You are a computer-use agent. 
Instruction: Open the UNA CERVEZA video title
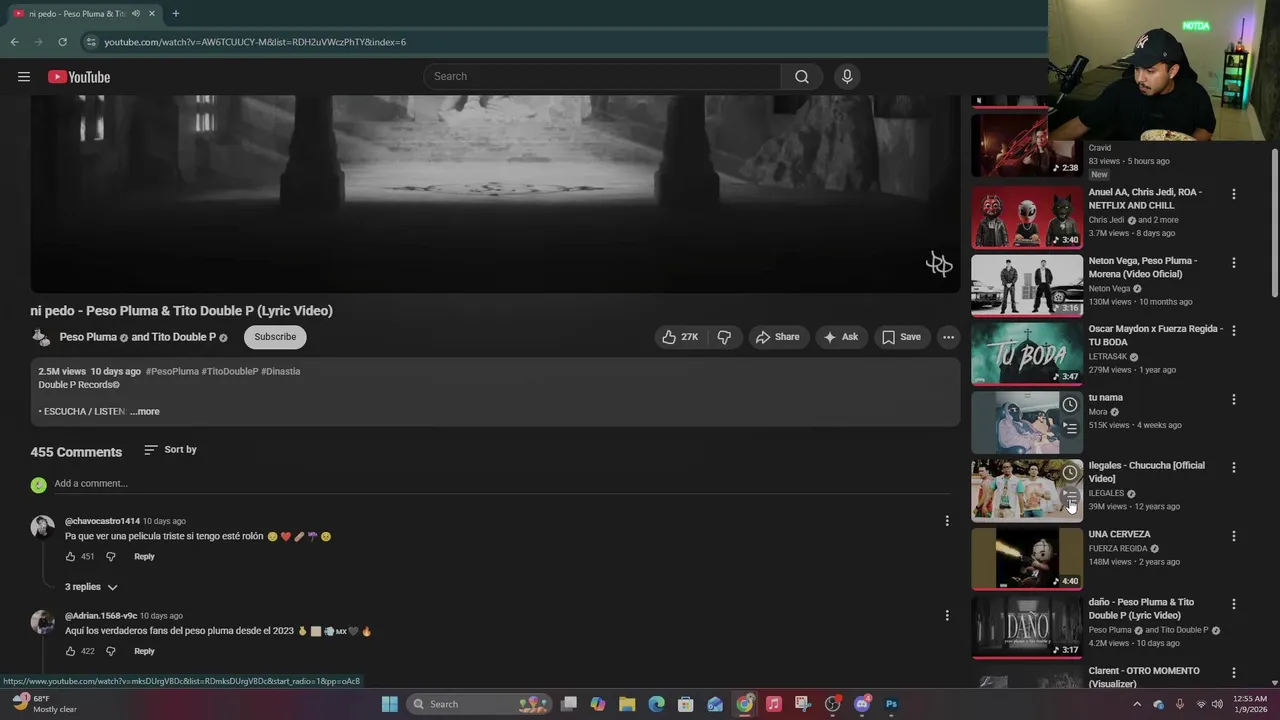[1119, 535]
